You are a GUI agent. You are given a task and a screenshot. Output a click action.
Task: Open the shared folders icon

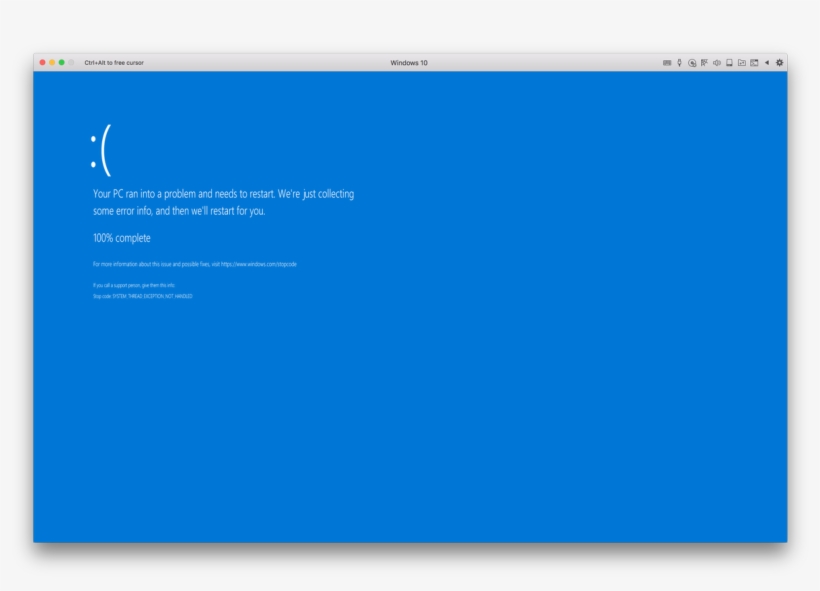(741, 62)
